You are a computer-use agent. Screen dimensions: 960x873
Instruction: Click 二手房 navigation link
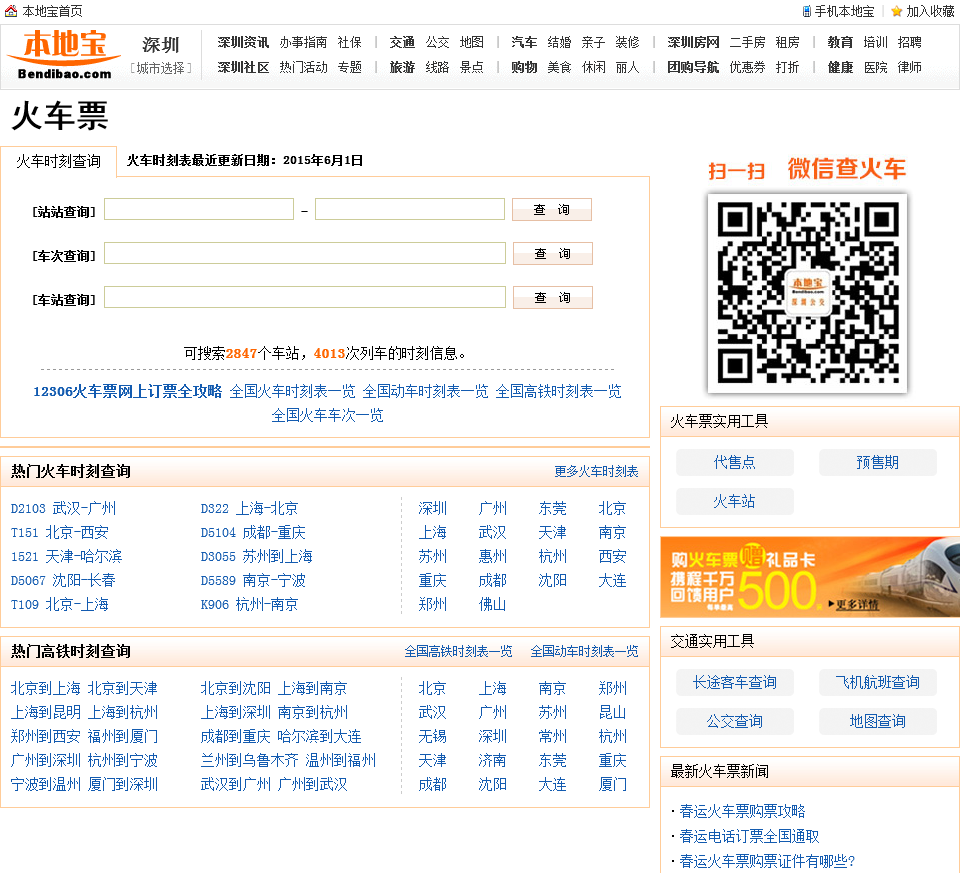point(747,42)
